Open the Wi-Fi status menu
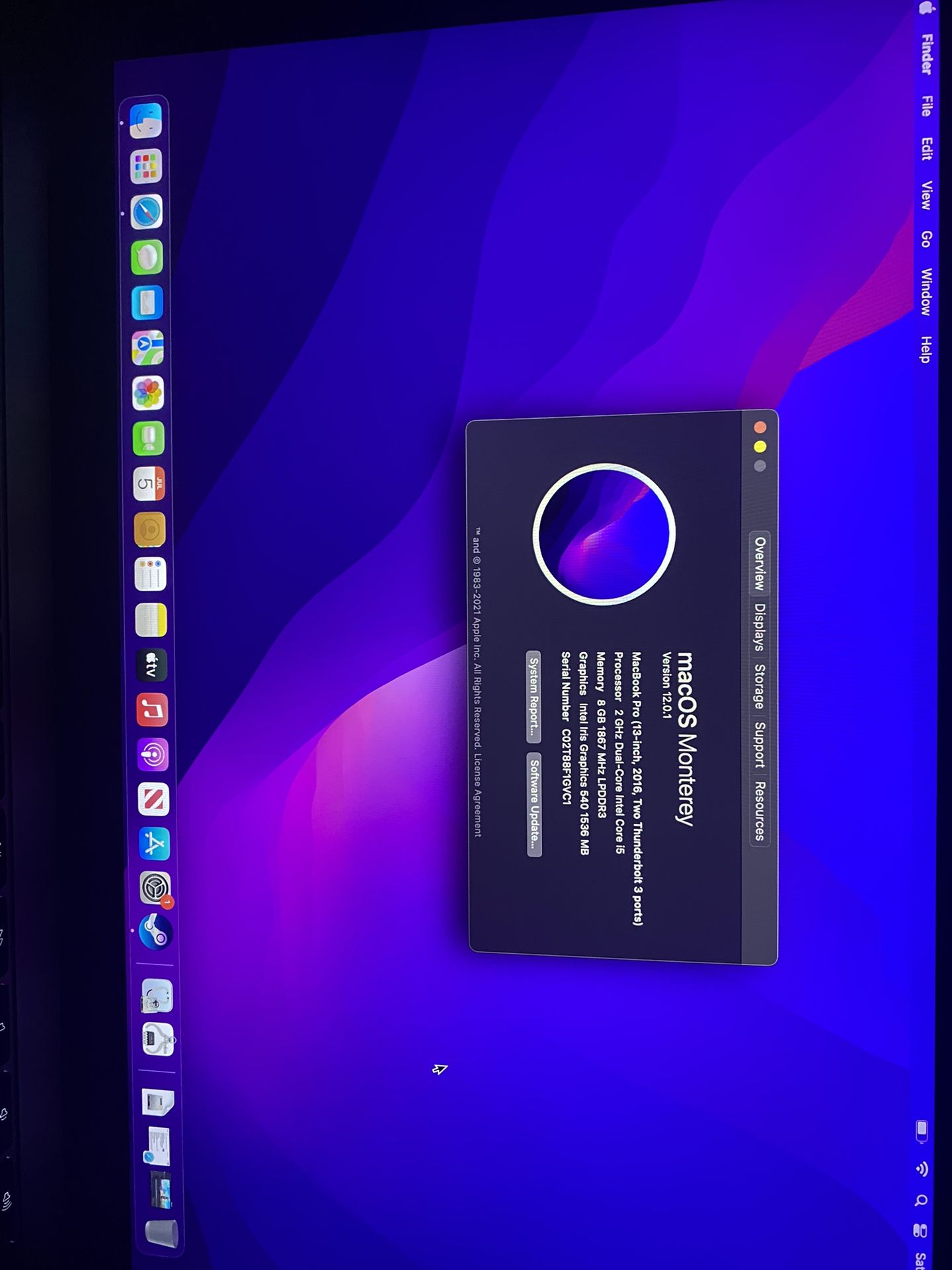 point(922,1169)
